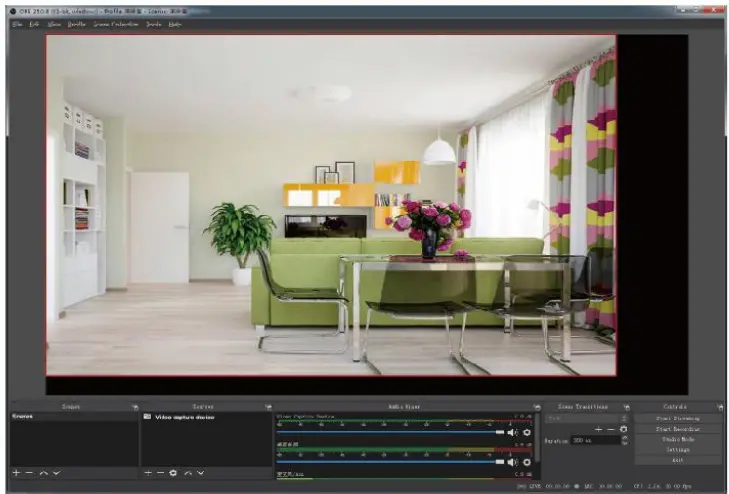Click the transition Duration input field
Viewport: 729px width, 494px height.
click(596, 440)
